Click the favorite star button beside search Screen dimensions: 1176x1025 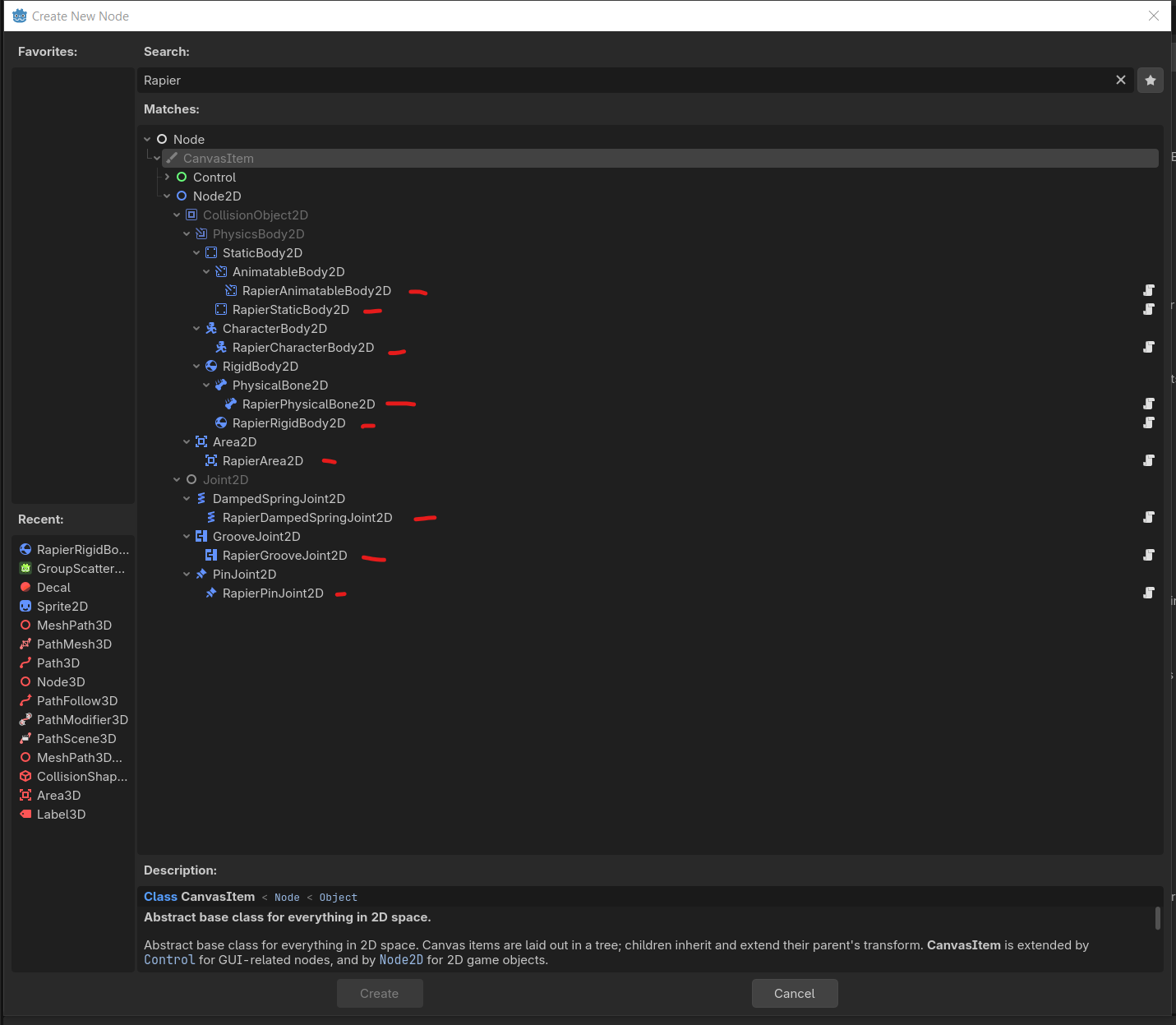(1150, 81)
